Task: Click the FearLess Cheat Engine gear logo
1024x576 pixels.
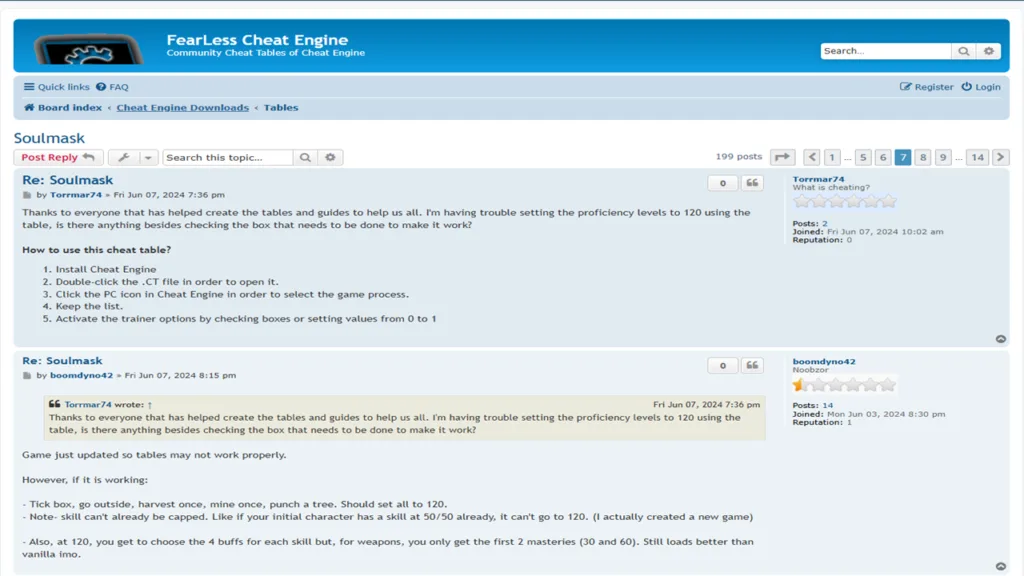Action: pos(89,49)
